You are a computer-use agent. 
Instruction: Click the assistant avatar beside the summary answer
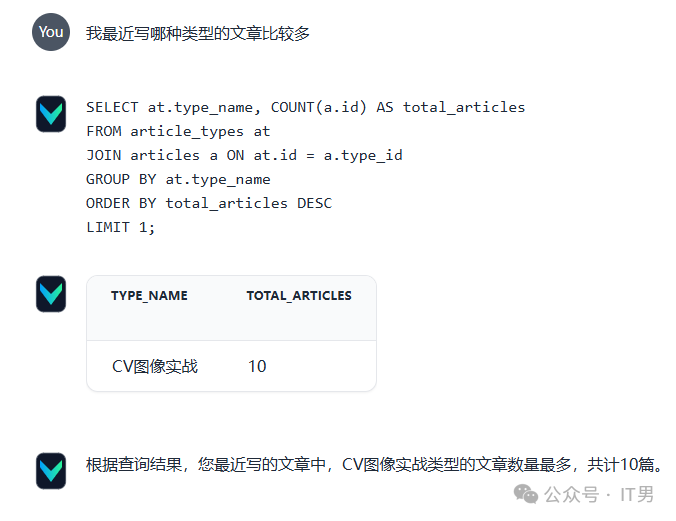[51, 470]
